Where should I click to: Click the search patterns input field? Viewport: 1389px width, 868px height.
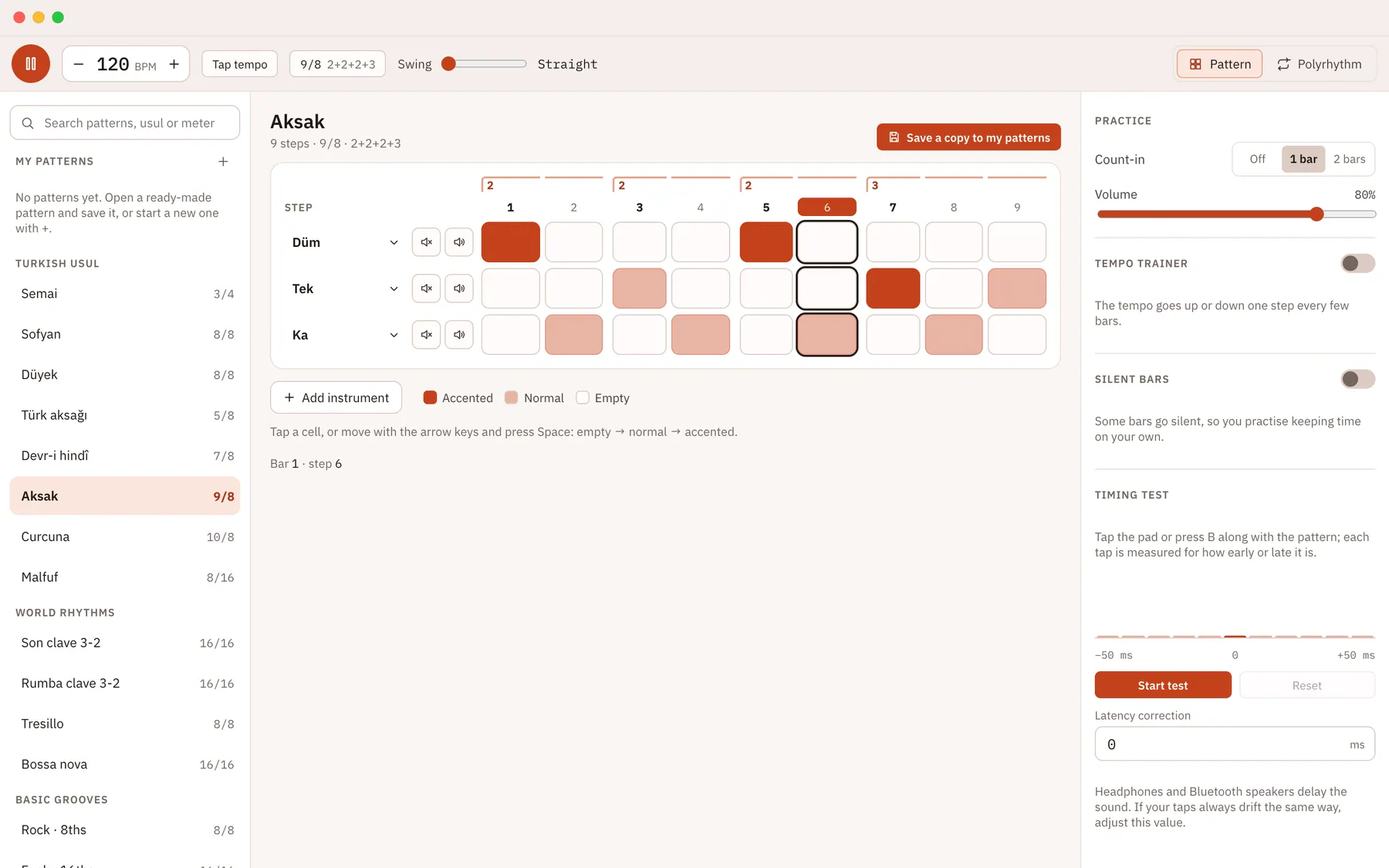[x=125, y=123]
